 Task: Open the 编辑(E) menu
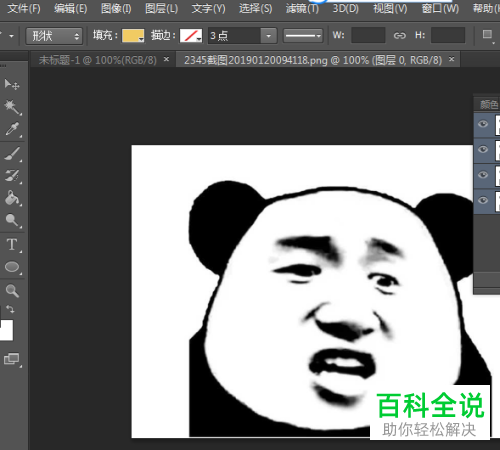pyautogui.click(x=71, y=8)
